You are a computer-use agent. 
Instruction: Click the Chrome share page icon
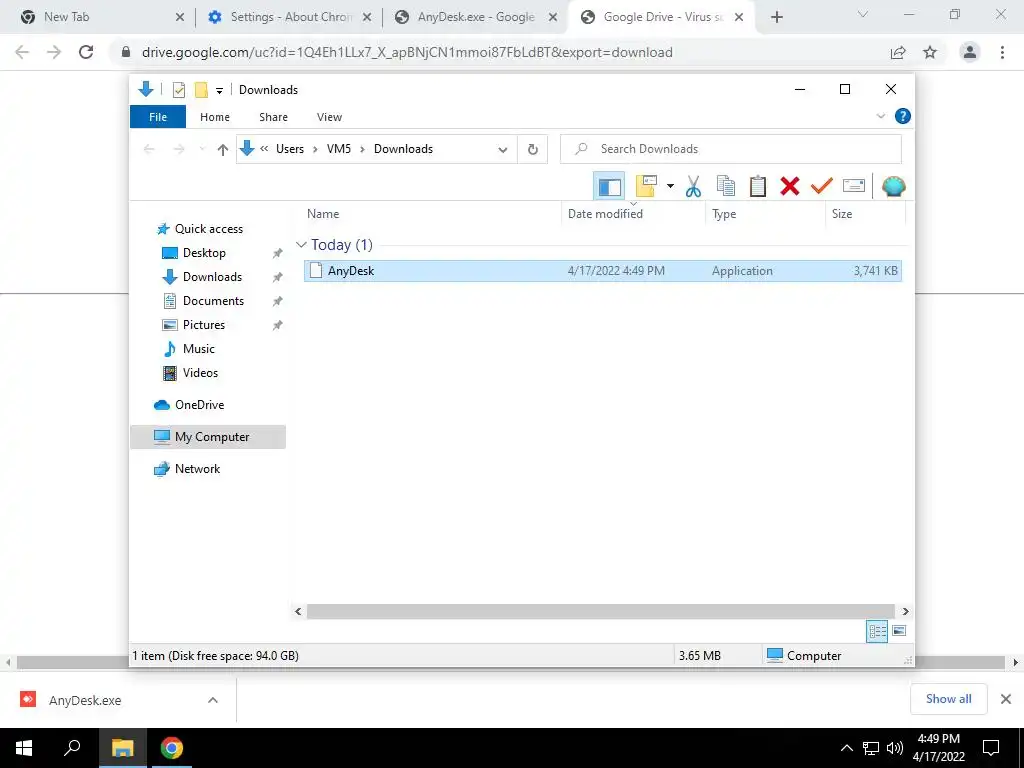pyautogui.click(x=898, y=52)
